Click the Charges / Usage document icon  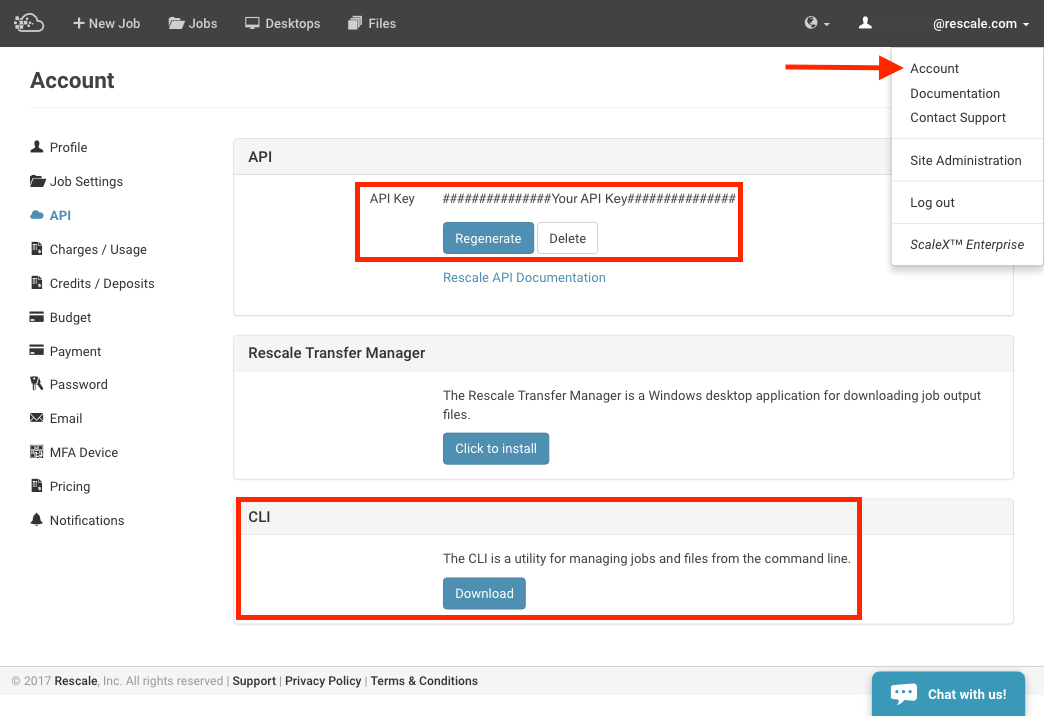(x=37, y=248)
